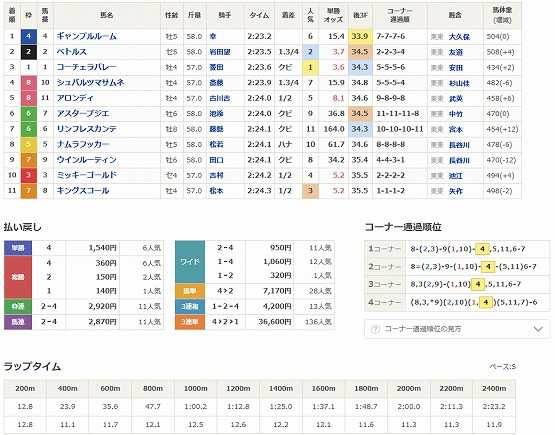This screenshot has height=435, width=555.
Task: Click trainer link 矢作
Action: (x=456, y=191)
